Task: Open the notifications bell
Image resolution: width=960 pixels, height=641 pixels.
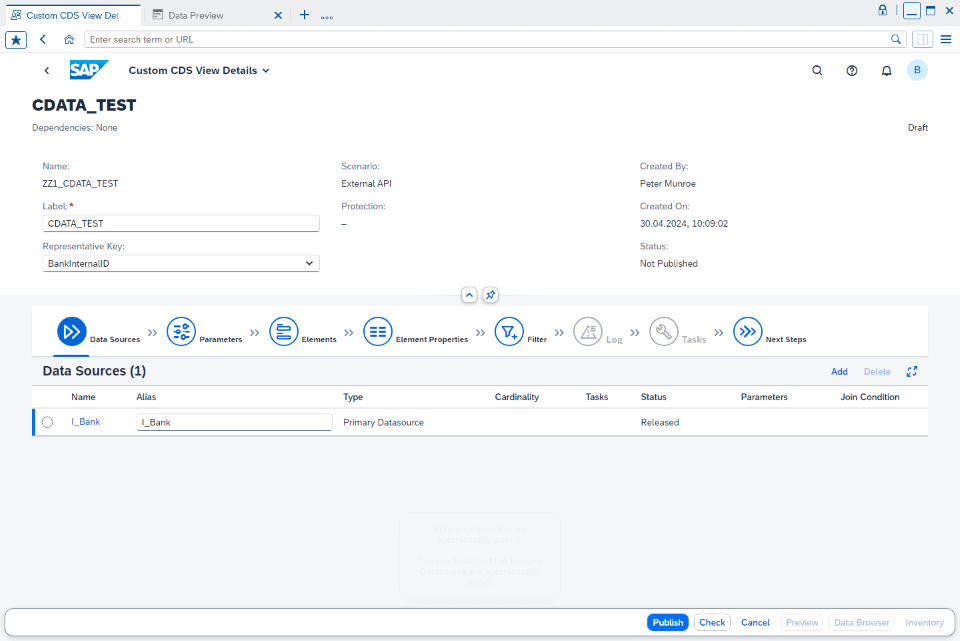Action: (888, 70)
